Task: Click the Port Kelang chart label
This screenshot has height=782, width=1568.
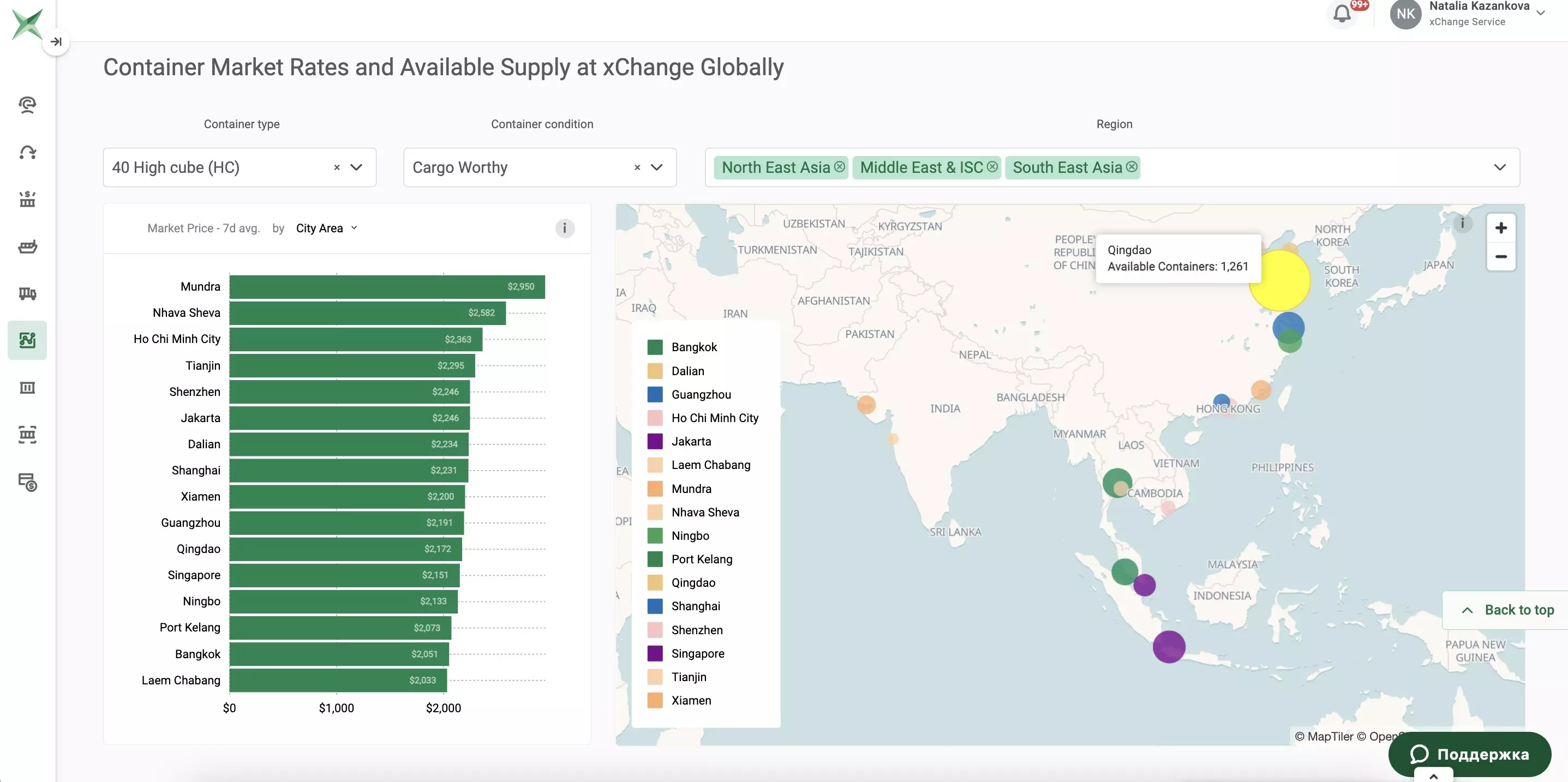Action: (x=190, y=628)
